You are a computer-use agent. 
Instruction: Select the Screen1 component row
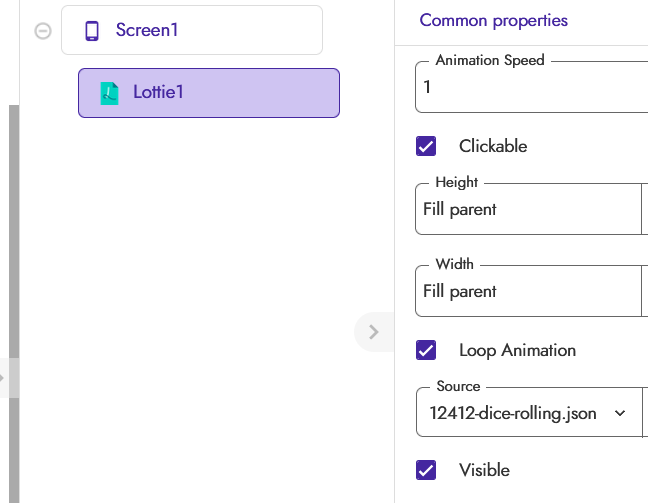[192, 30]
